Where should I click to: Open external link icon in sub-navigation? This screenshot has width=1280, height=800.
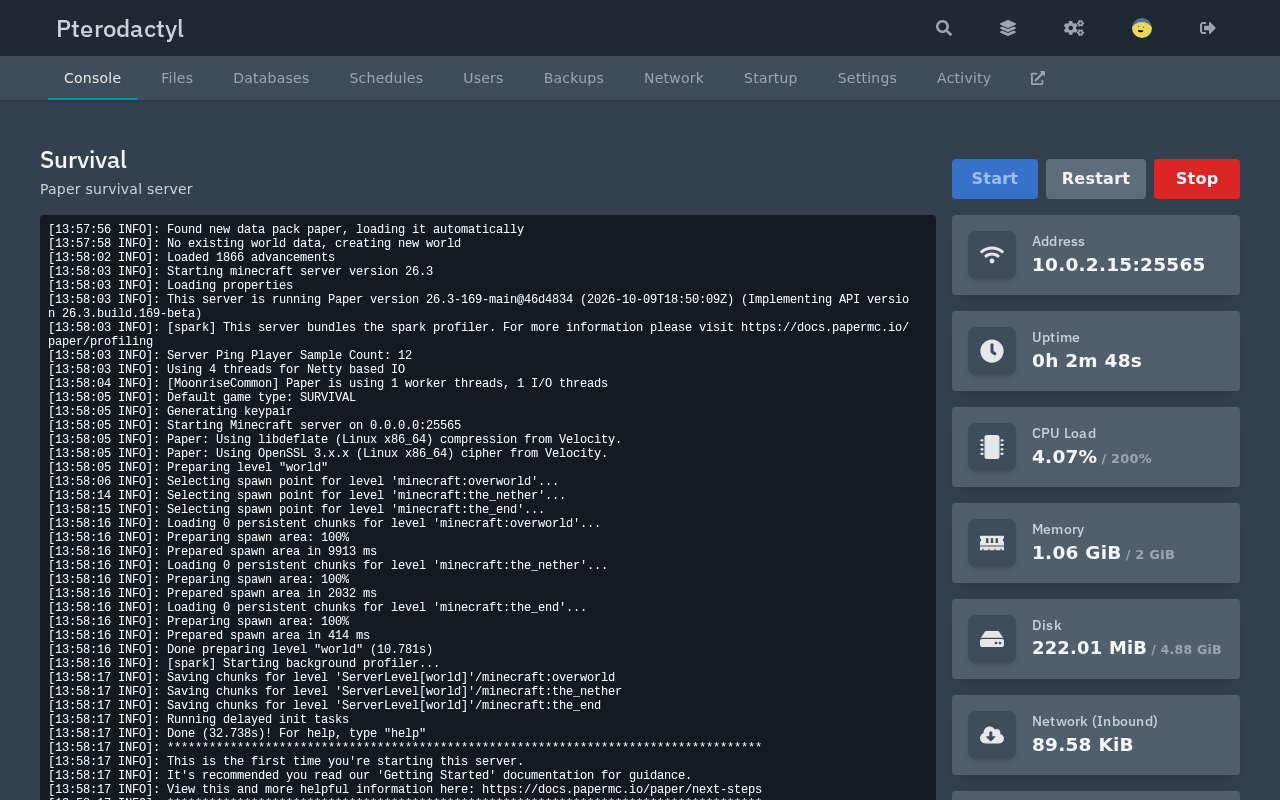click(x=1038, y=78)
